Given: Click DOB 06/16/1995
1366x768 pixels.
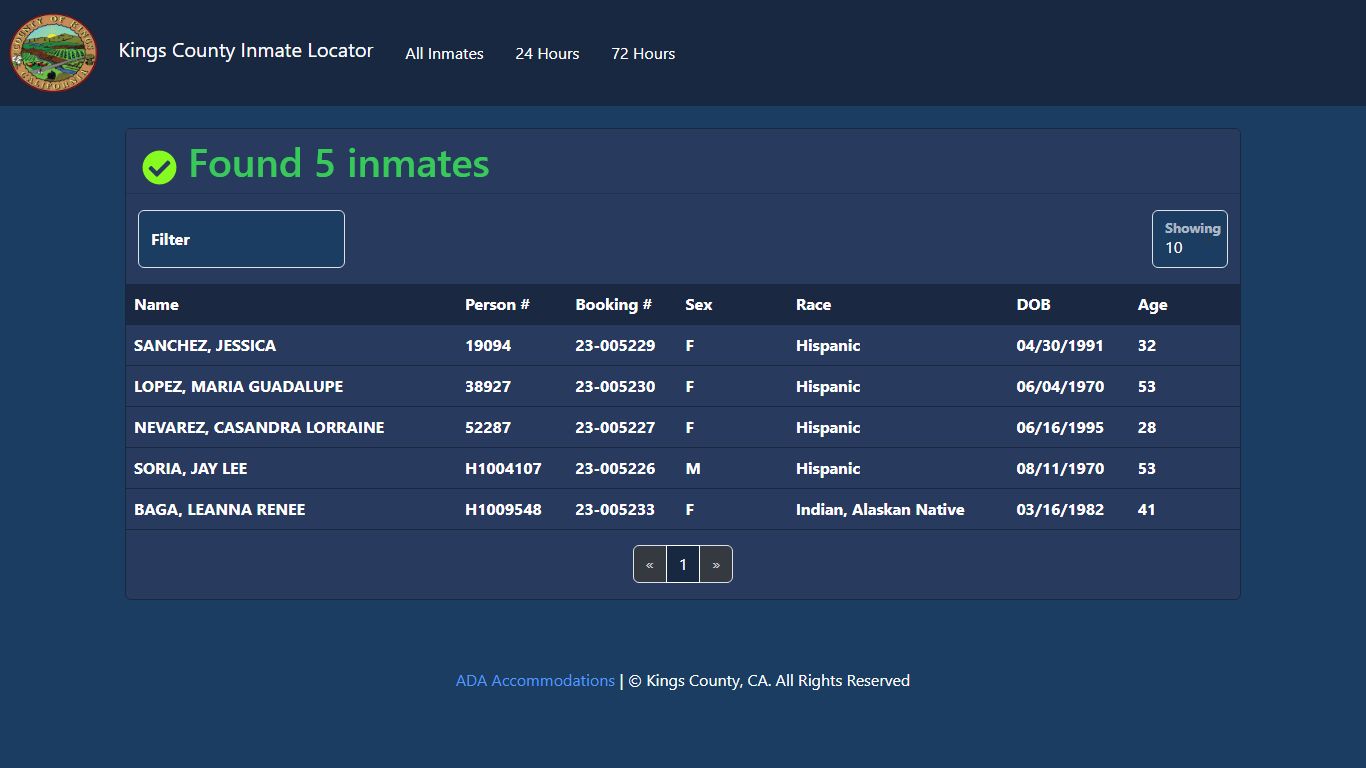Looking at the screenshot, I should coord(1060,428).
